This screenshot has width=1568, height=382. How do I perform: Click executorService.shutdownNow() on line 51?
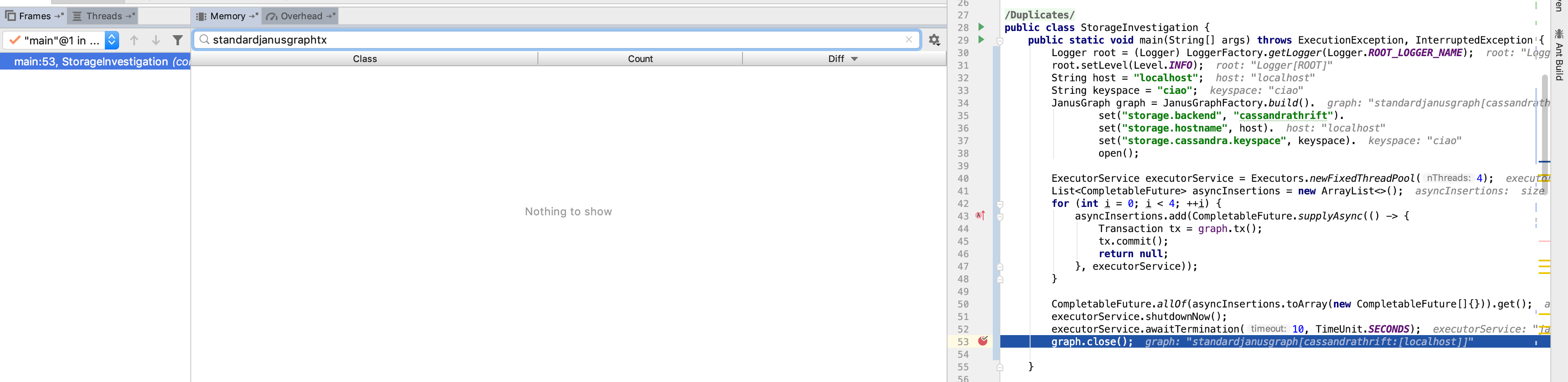coord(1139,317)
